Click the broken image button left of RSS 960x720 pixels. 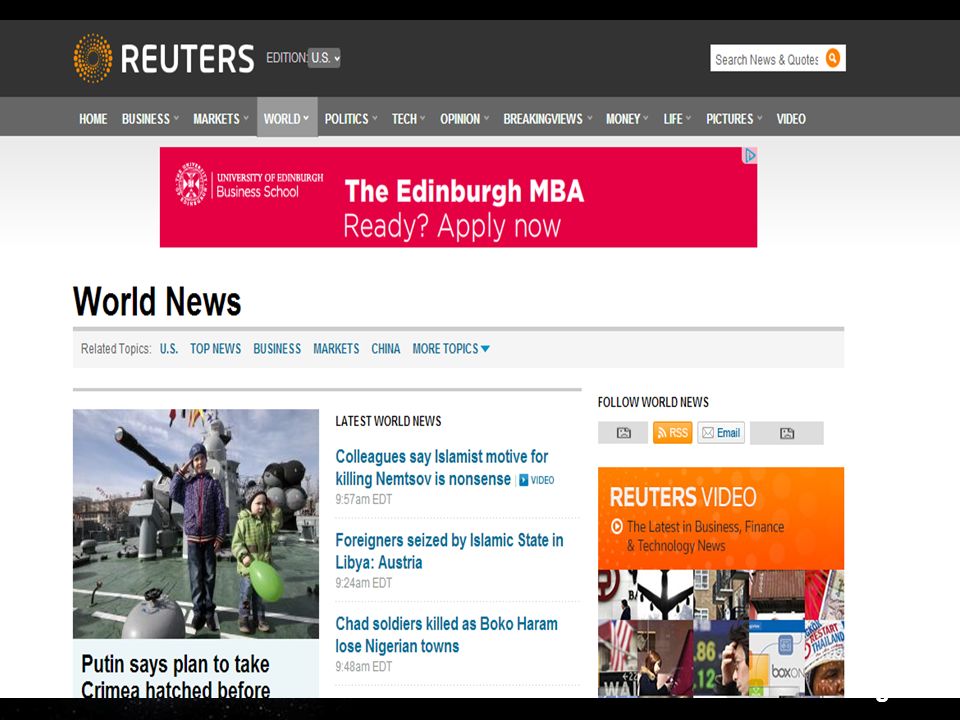click(x=623, y=433)
